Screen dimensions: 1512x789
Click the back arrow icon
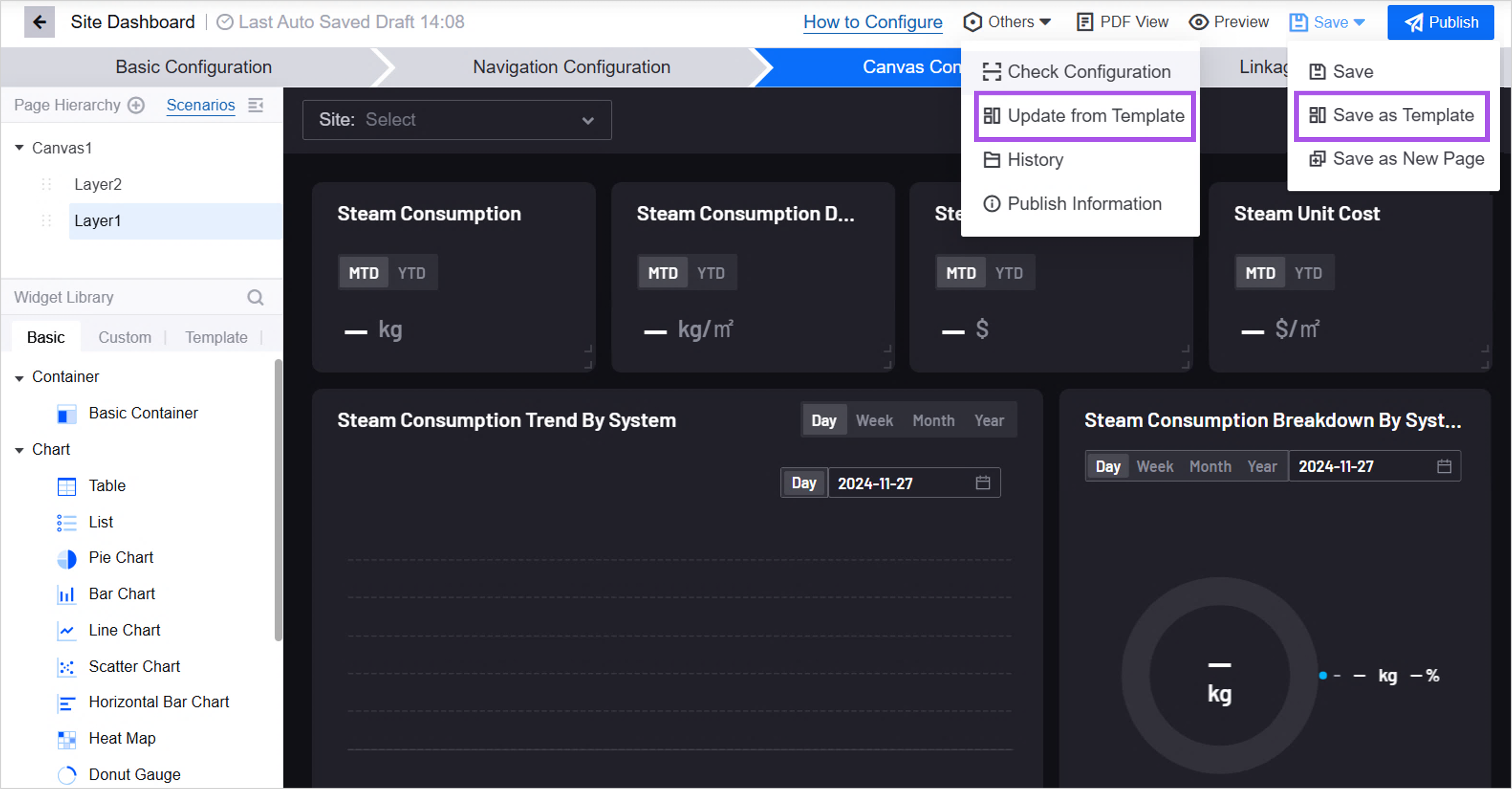click(39, 22)
